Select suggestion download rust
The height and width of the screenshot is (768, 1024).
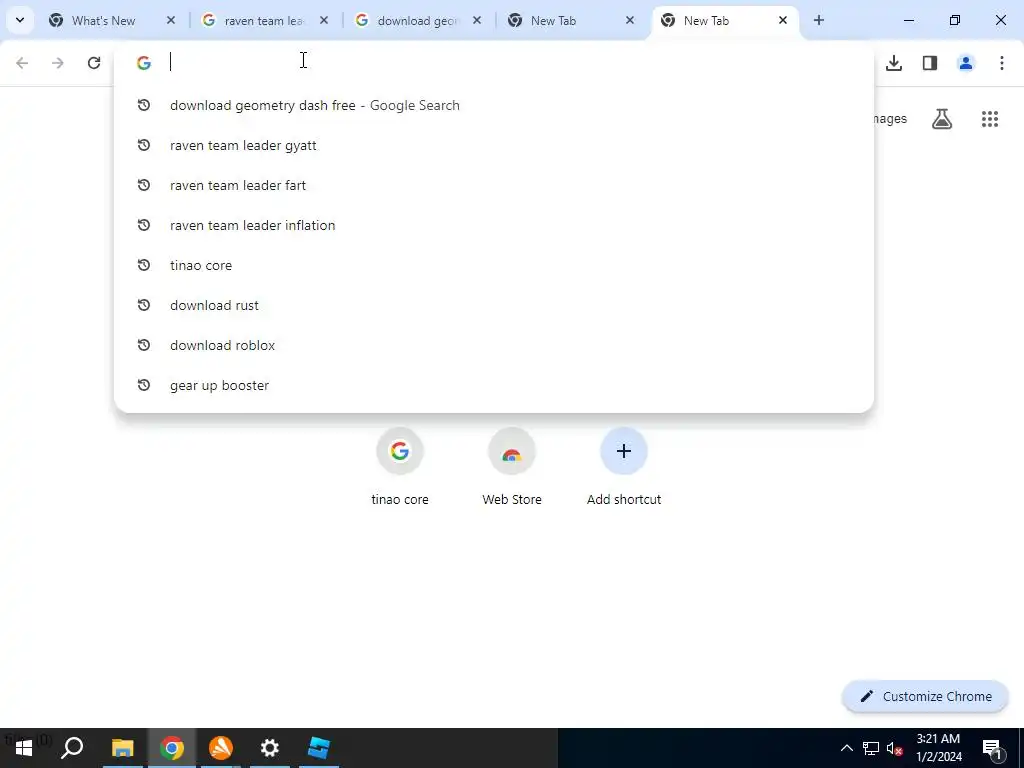[x=494, y=305]
